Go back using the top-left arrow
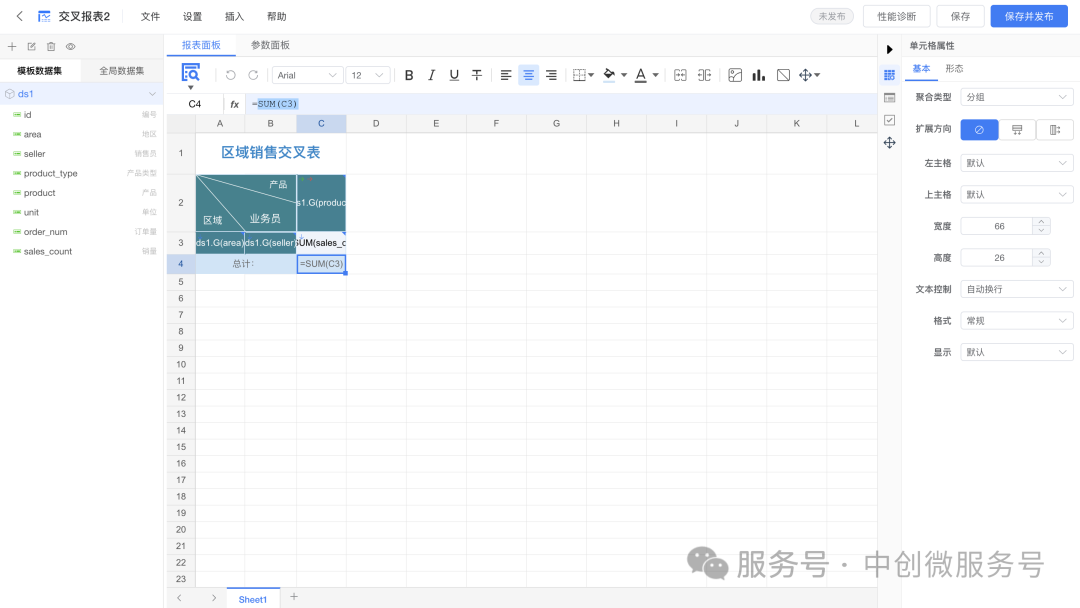This screenshot has height=608, width=1080. point(19,16)
